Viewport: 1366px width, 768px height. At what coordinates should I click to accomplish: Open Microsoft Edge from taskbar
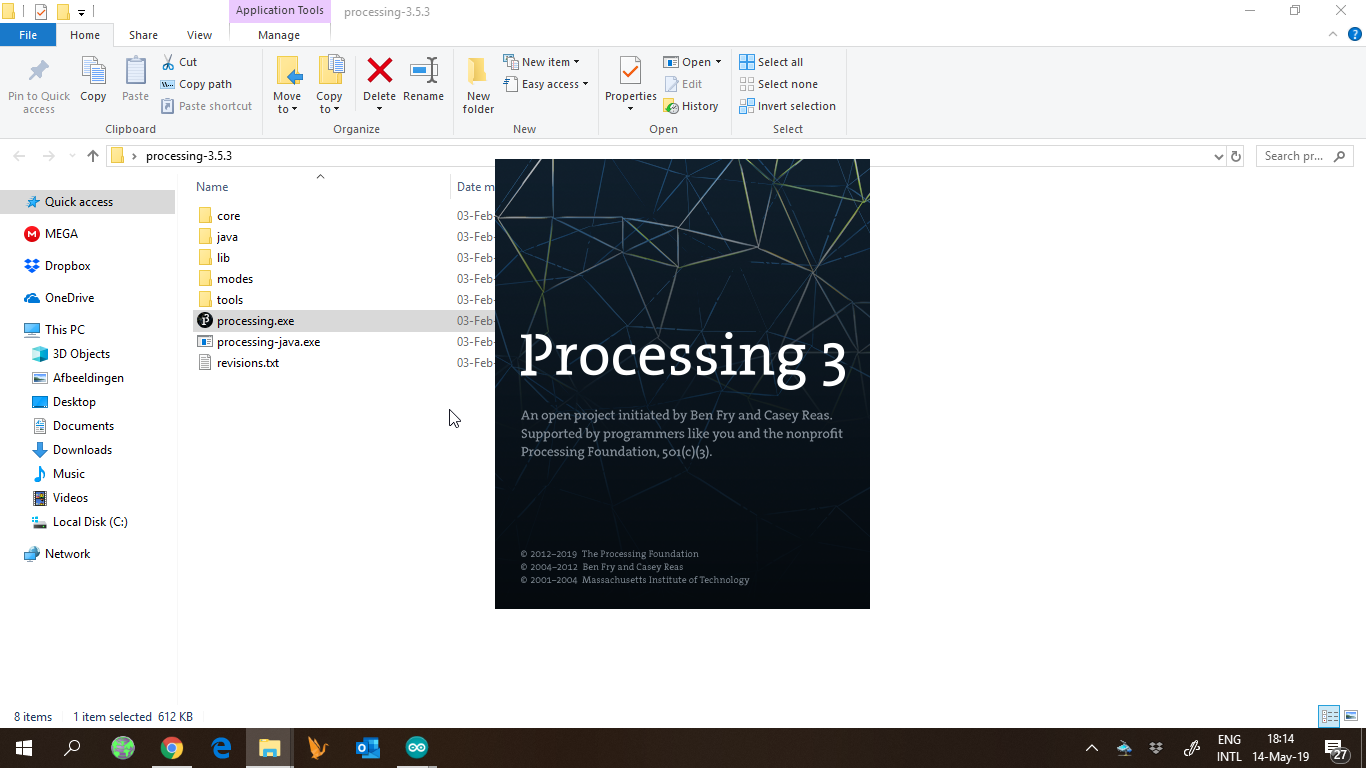221,748
